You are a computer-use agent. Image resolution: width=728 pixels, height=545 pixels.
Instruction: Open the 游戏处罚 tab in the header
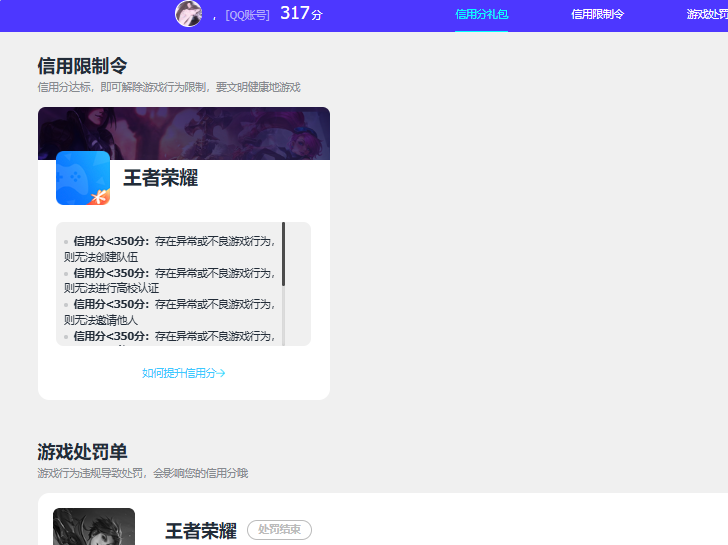point(707,14)
